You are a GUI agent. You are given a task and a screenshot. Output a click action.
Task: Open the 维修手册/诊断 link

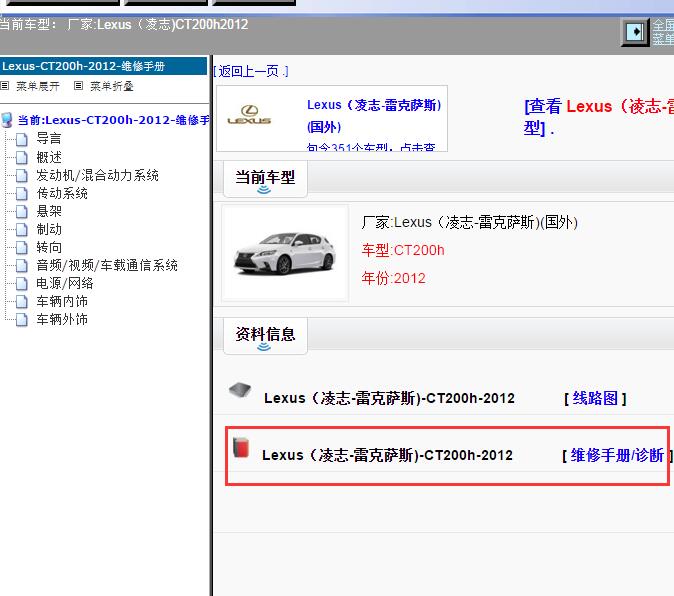pos(617,455)
